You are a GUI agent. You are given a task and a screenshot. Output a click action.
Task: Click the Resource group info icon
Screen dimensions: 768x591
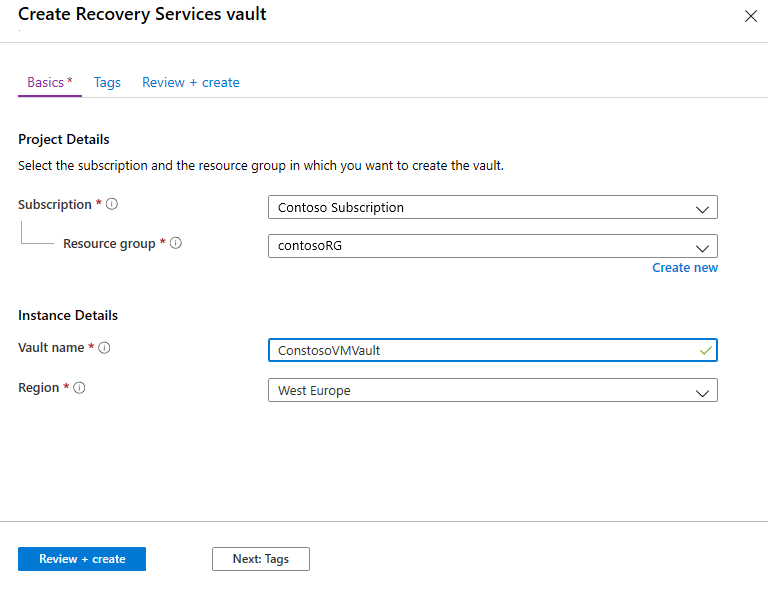pyautogui.click(x=176, y=243)
